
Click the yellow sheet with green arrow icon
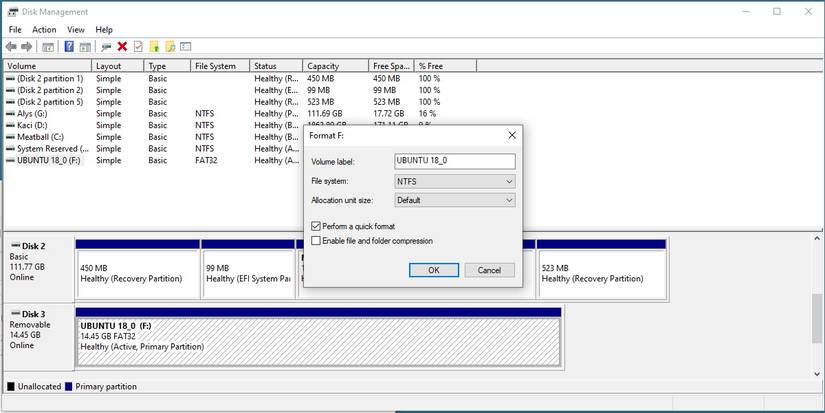click(x=154, y=47)
